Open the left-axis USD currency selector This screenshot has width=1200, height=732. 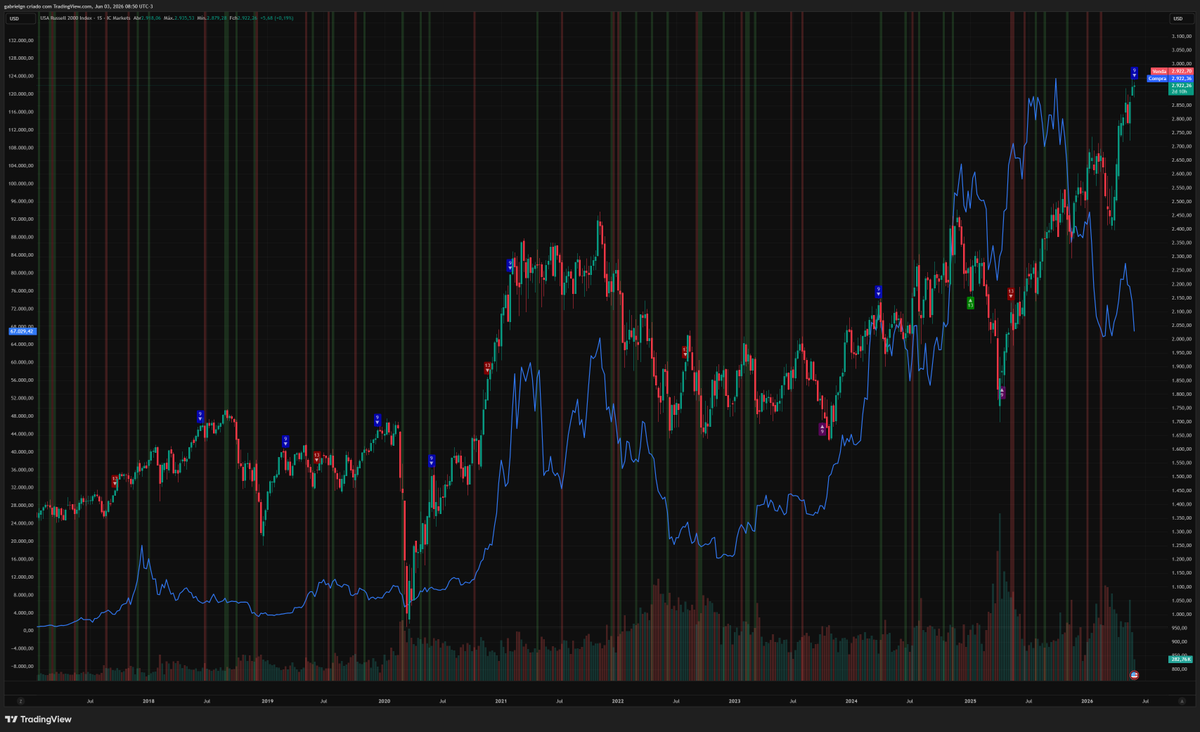click(x=20, y=19)
